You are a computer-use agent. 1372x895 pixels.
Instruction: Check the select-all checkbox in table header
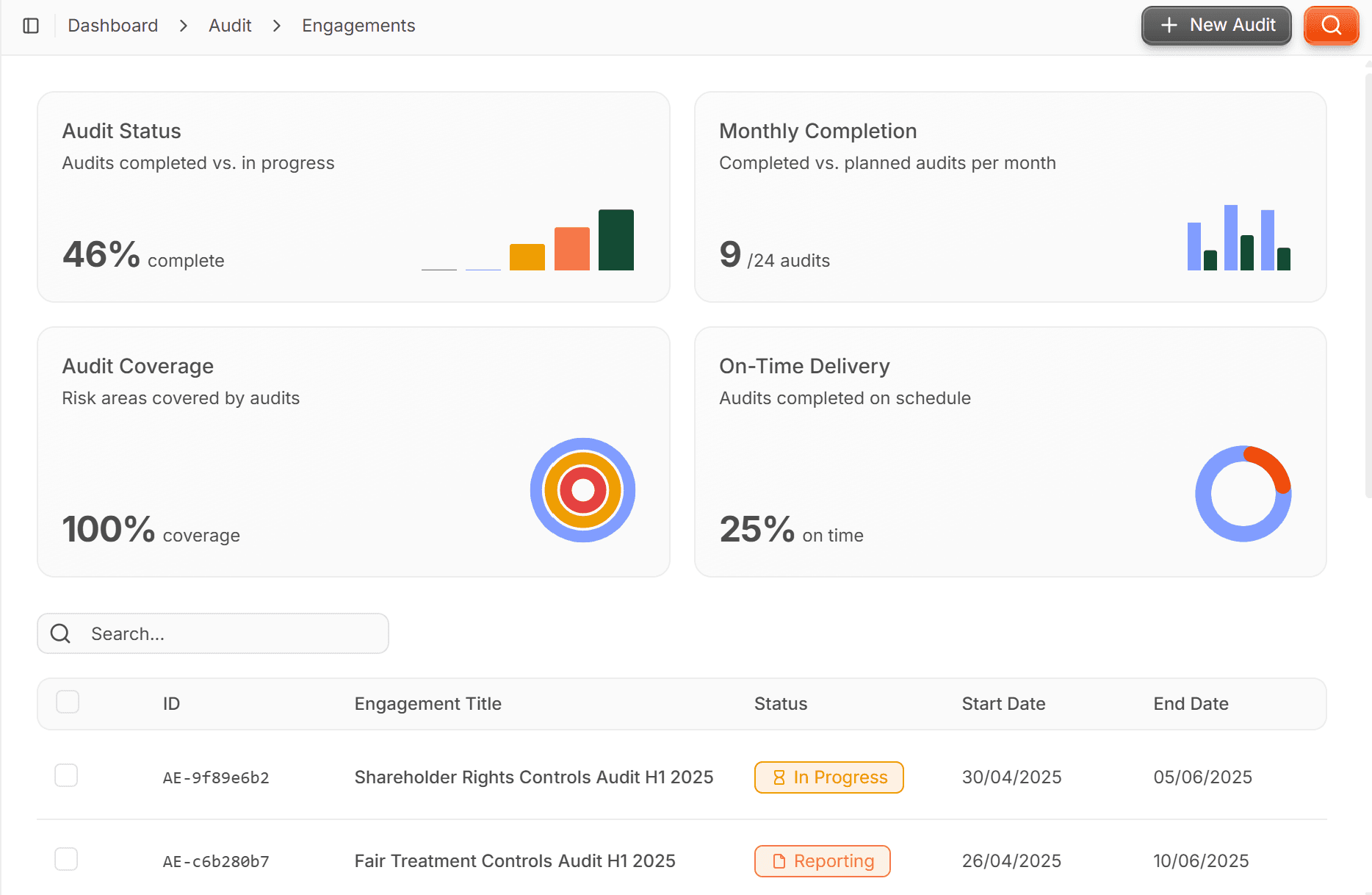pyautogui.click(x=67, y=702)
